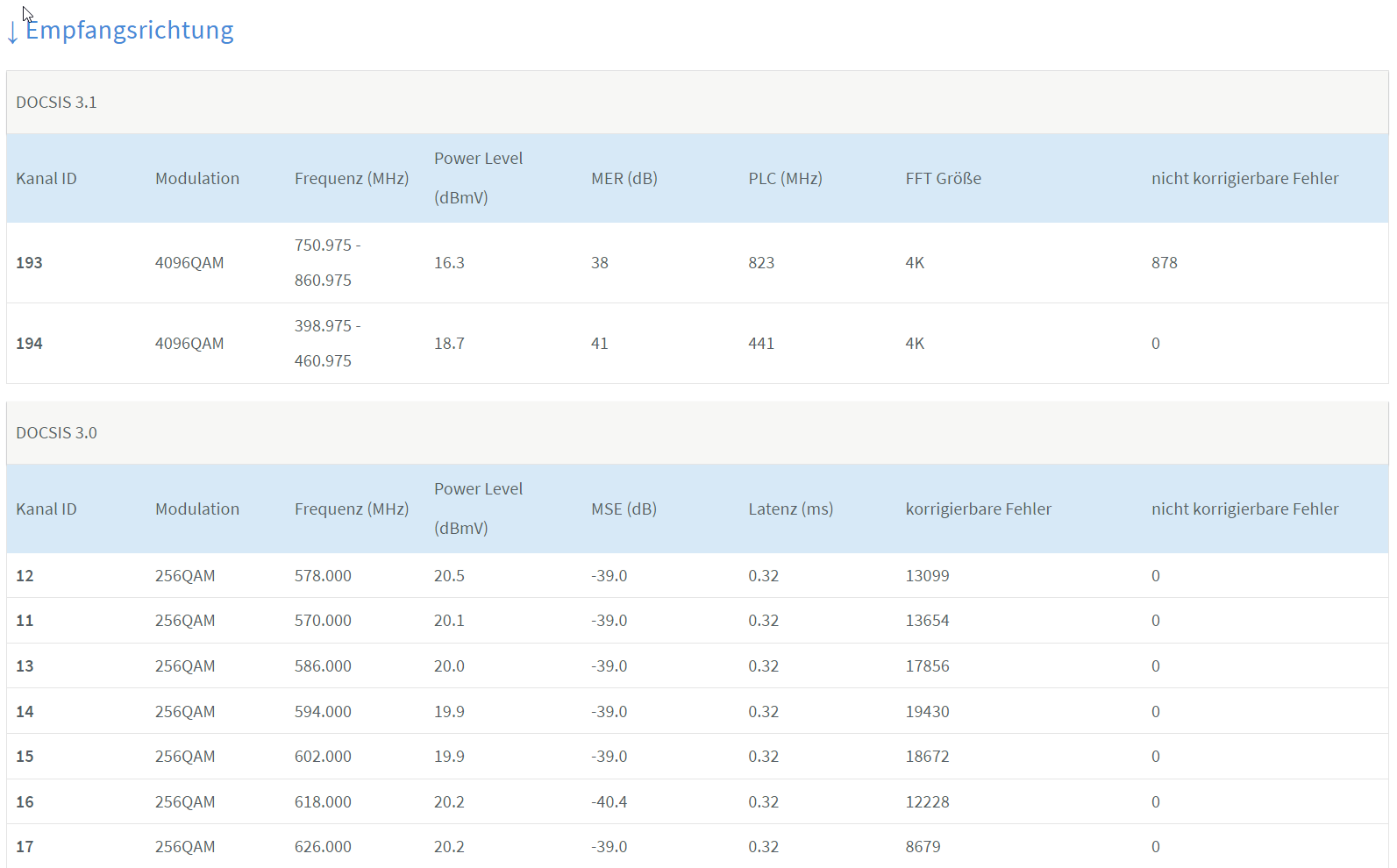The width and height of the screenshot is (1397, 868).
Task: Click latency 0.32 in channel 14 row
Action: pos(763,712)
